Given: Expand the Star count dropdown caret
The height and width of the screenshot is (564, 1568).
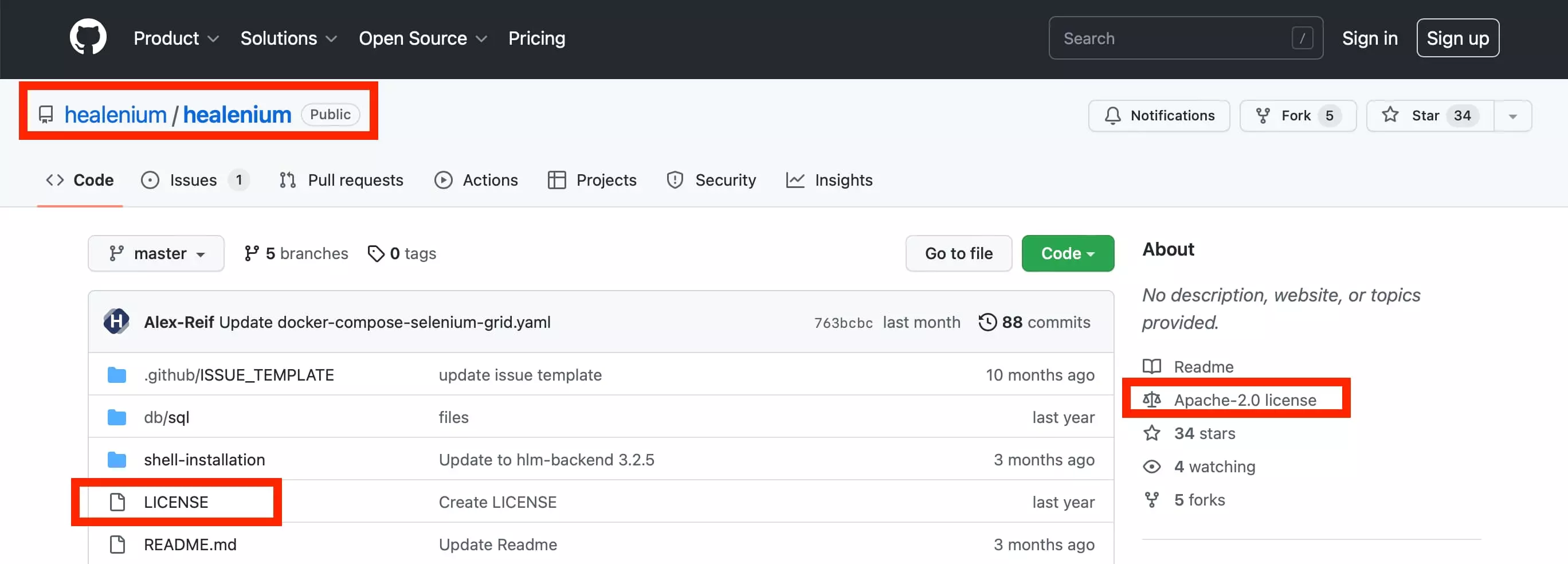Looking at the screenshot, I should pos(1513,115).
